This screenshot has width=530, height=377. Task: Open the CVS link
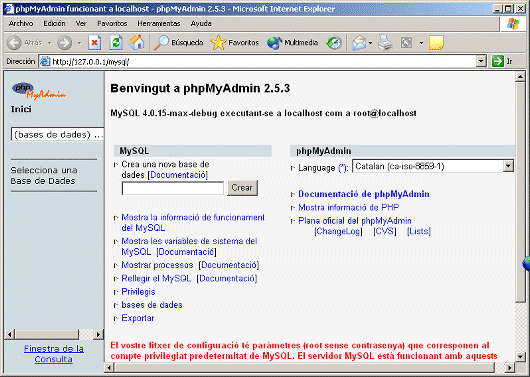385,231
